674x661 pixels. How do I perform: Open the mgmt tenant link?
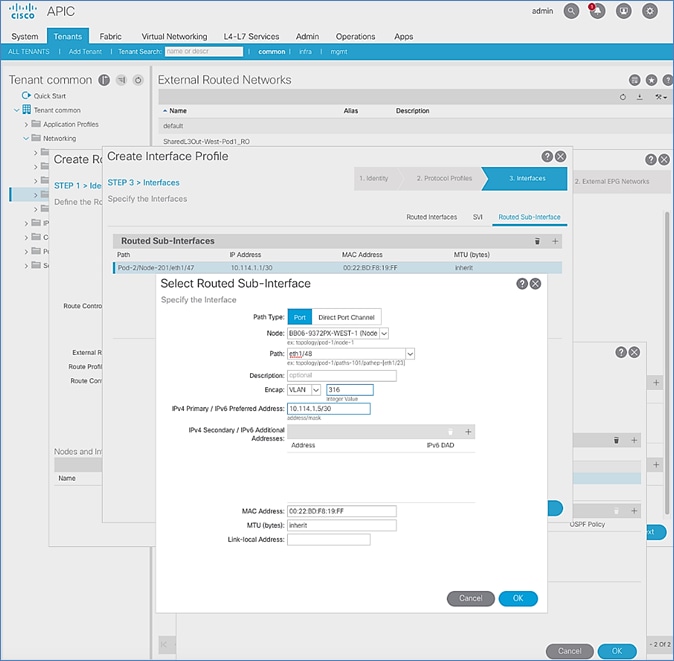339,52
